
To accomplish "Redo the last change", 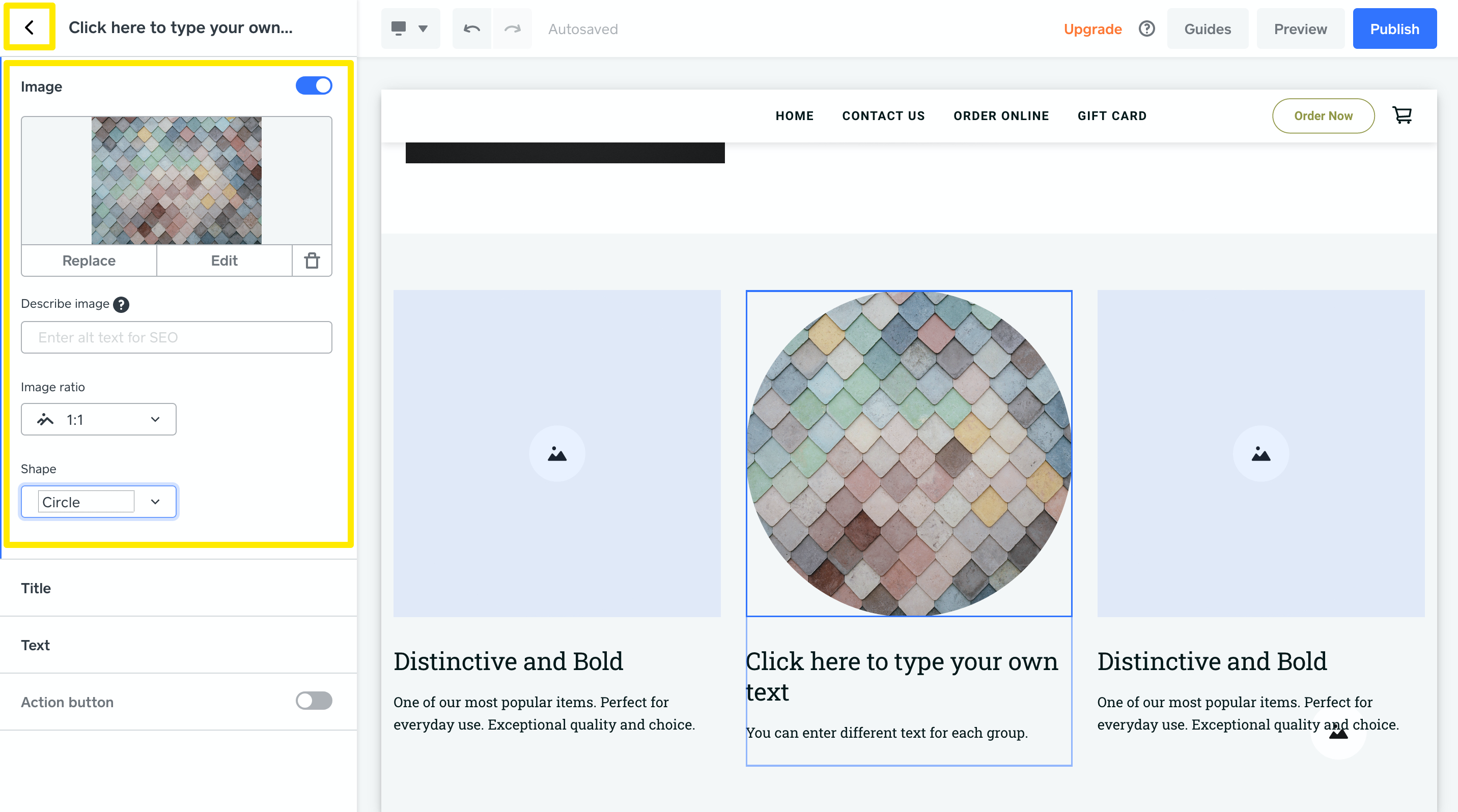I will click(x=512, y=28).
